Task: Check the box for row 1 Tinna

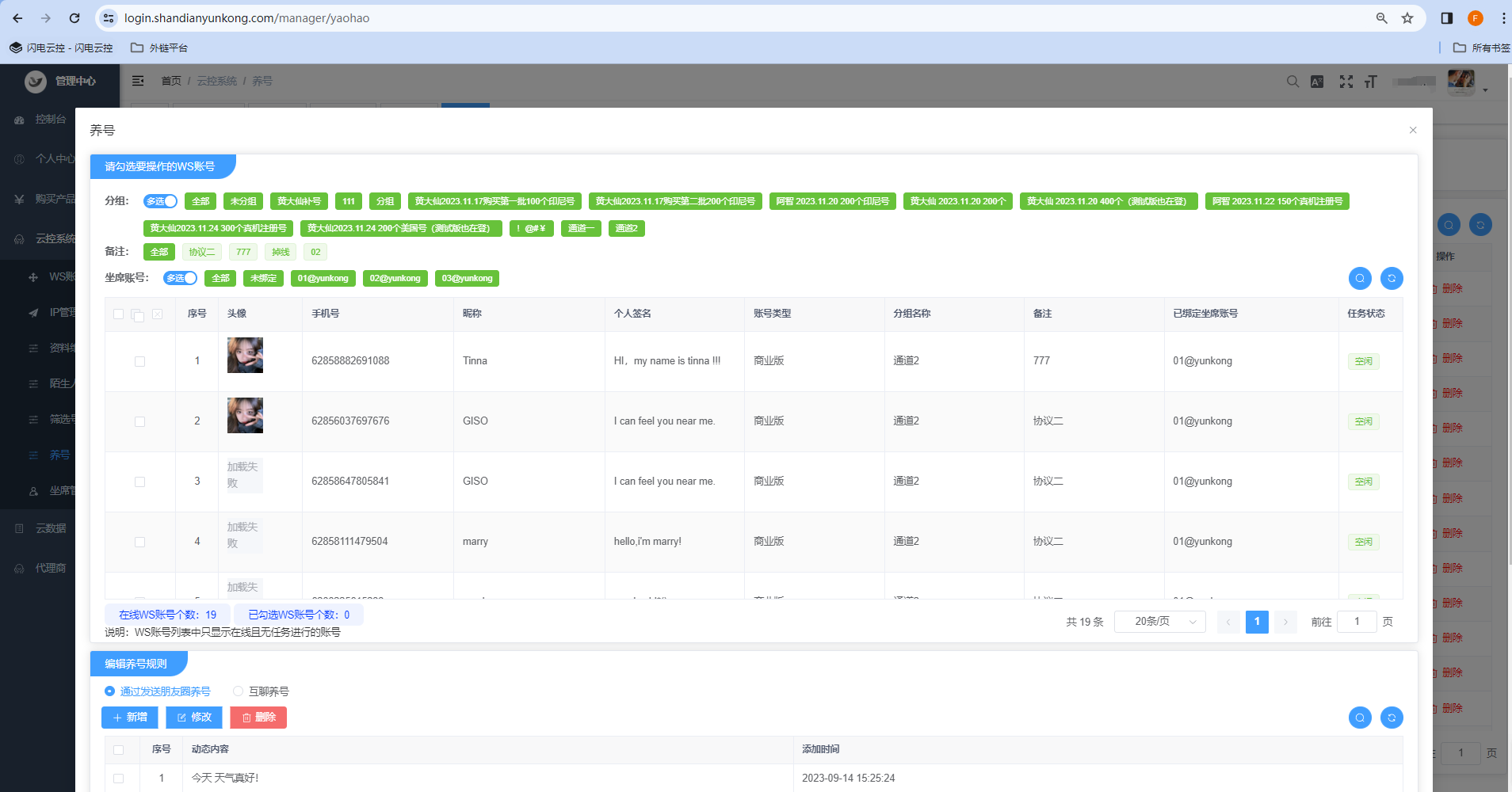Action: click(x=139, y=361)
